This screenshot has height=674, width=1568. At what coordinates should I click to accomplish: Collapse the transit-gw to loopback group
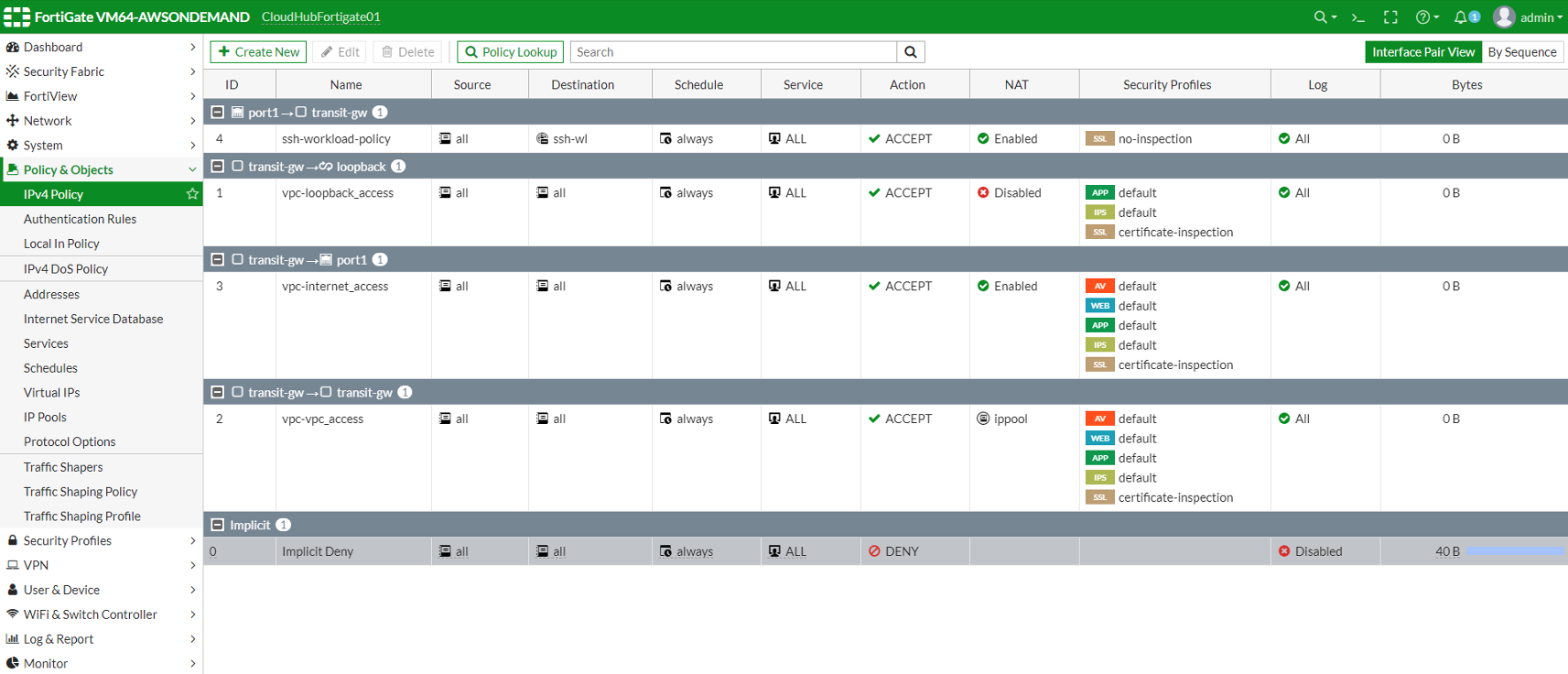coord(217,166)
